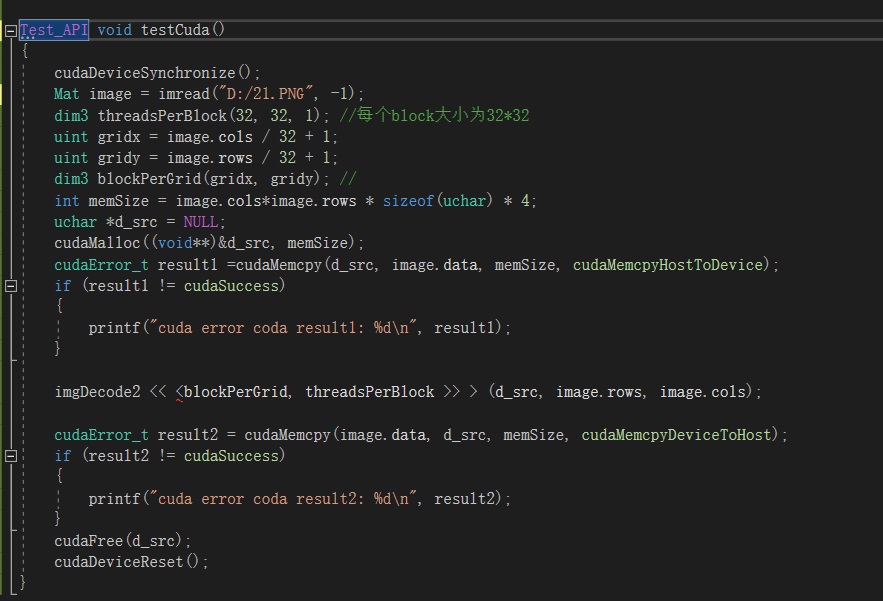
Task: Click the green comment after threadsPerBlock
Action: pyautogui.click(x=434, y=115)
